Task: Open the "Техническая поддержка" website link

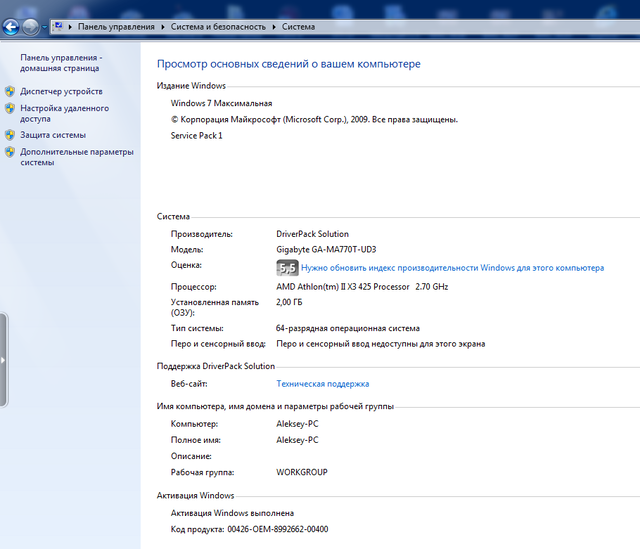Action: point(322,383)
